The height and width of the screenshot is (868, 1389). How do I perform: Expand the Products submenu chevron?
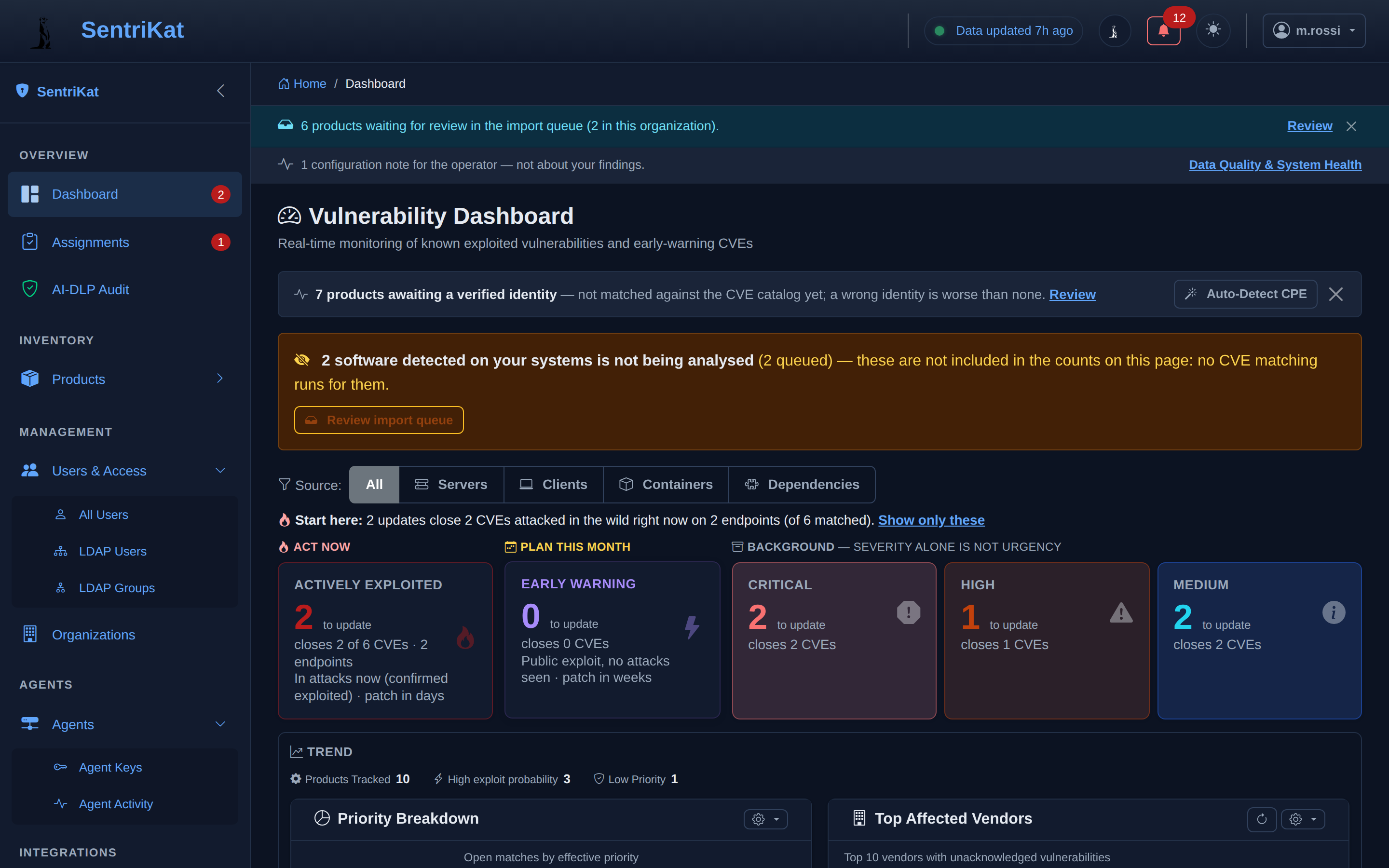tap(220, 379)
